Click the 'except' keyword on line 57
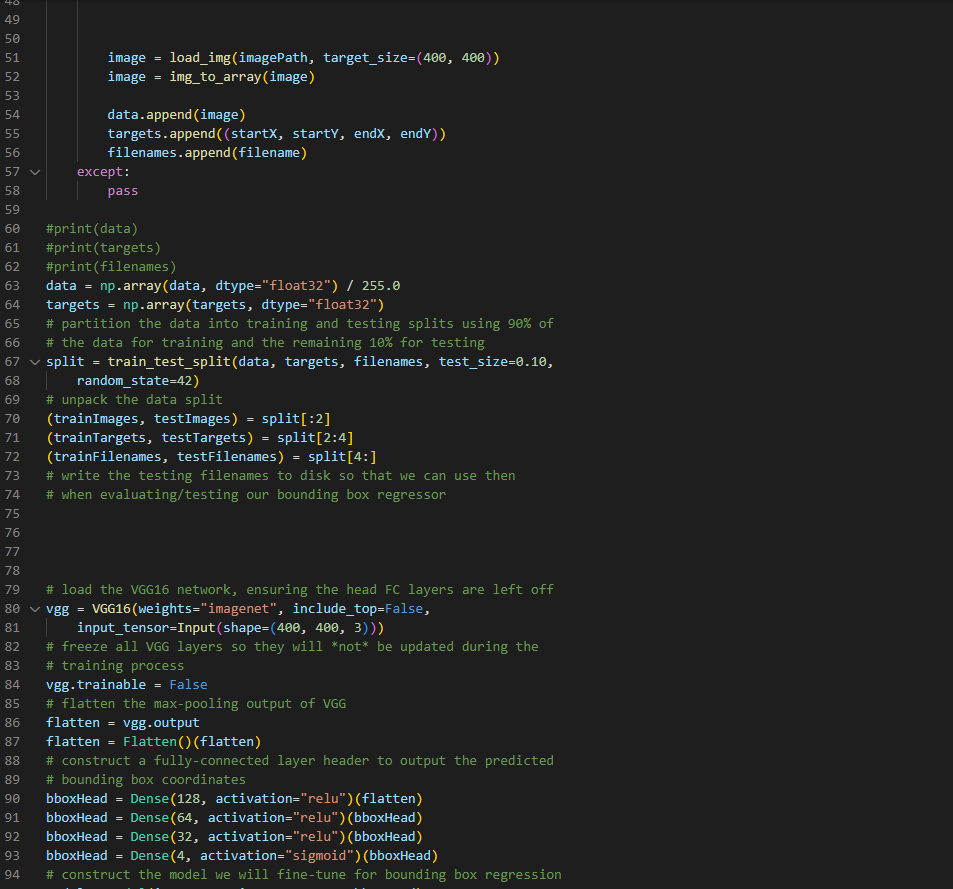 (100, 171)
